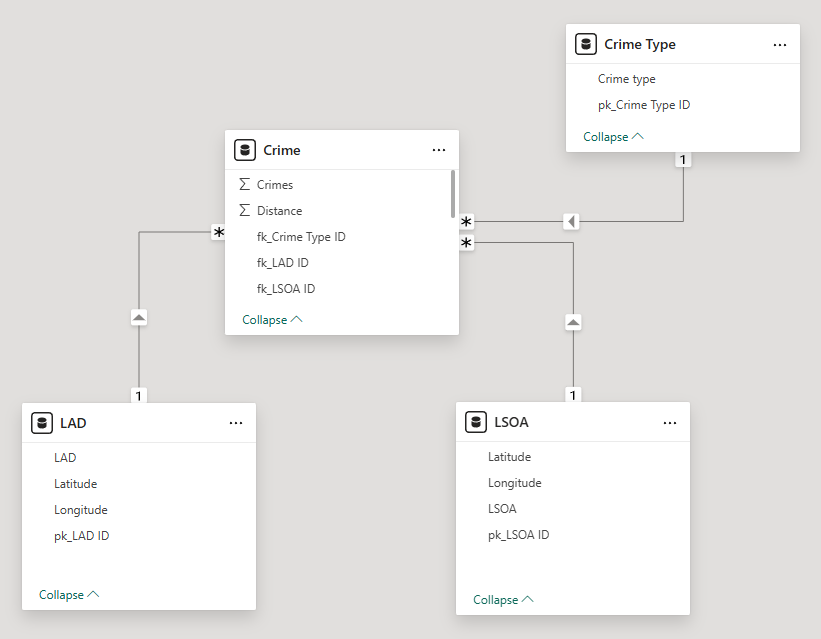
Task: Collapse the LSOA table card
Action: coord(503,600)
